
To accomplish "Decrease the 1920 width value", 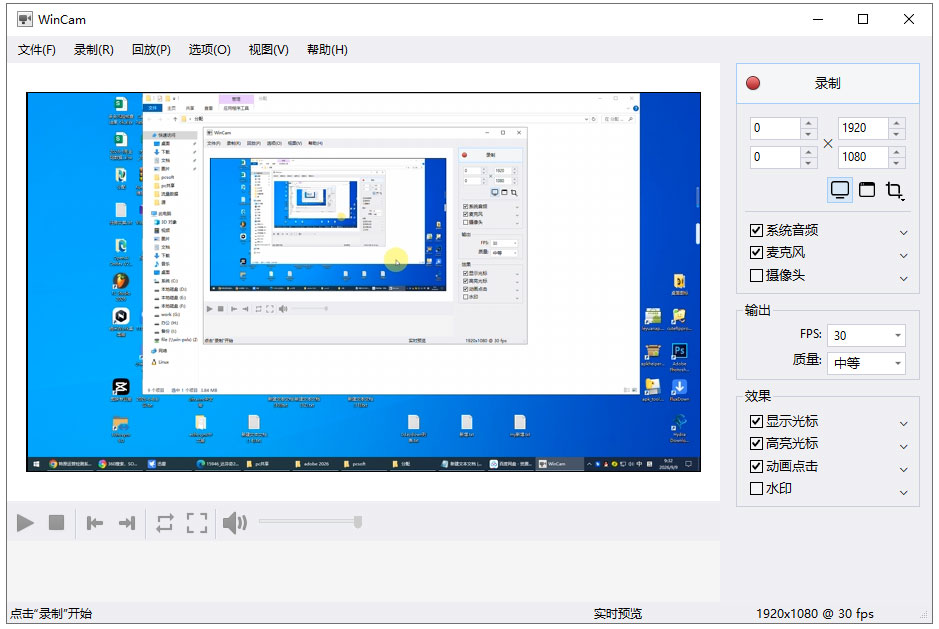I will tap(896, 134).
